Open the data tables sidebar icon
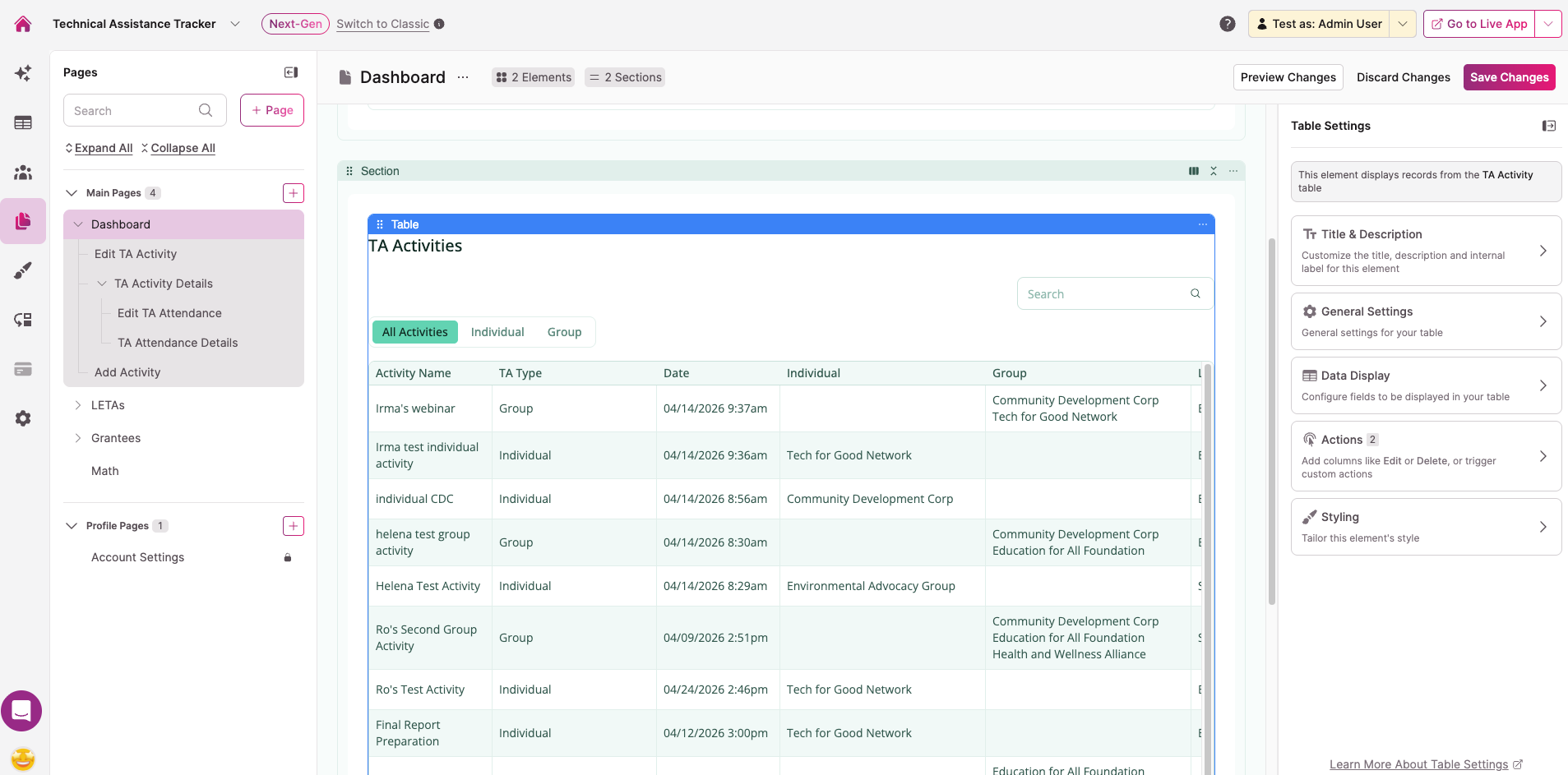 [23, 122]
